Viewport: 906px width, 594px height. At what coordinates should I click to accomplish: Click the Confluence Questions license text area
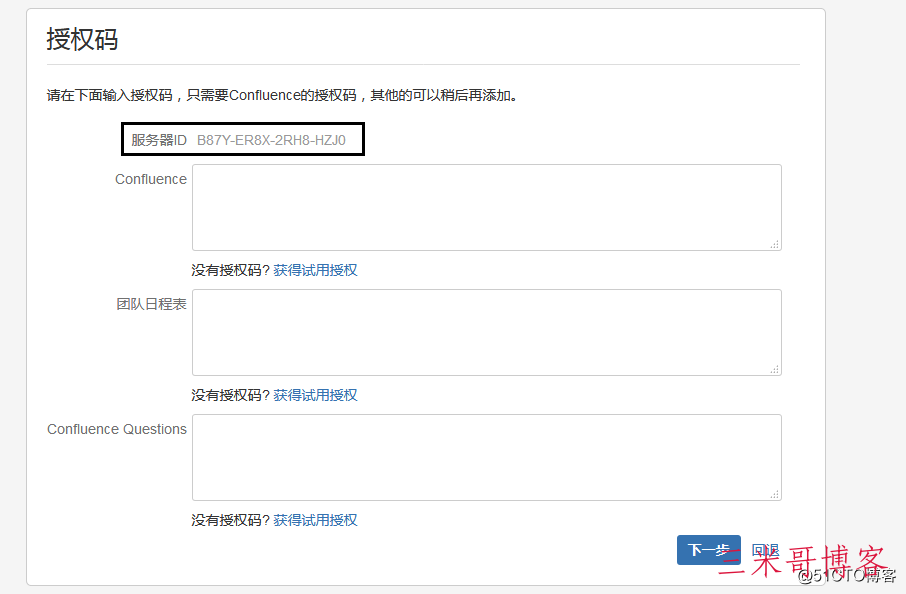[487, 457]
